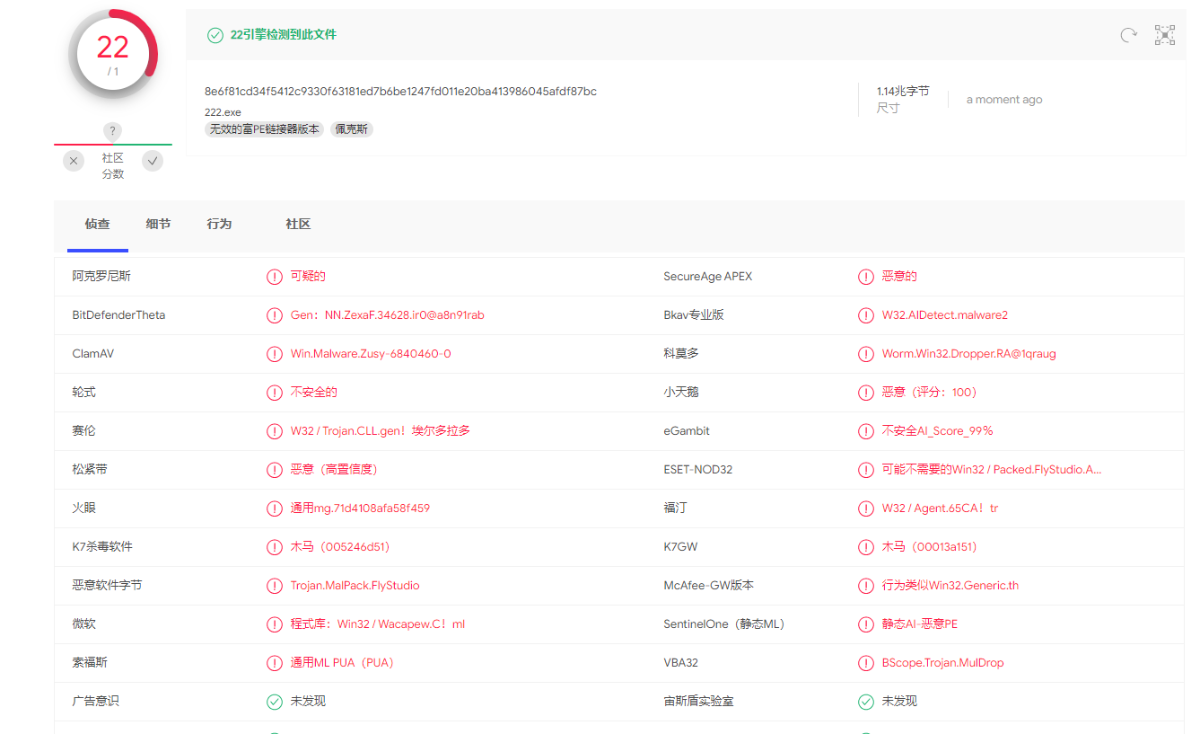
Task: Click the Win.Malware.Zusy-6840460-0 result
Action: click(x=371, y=354)
